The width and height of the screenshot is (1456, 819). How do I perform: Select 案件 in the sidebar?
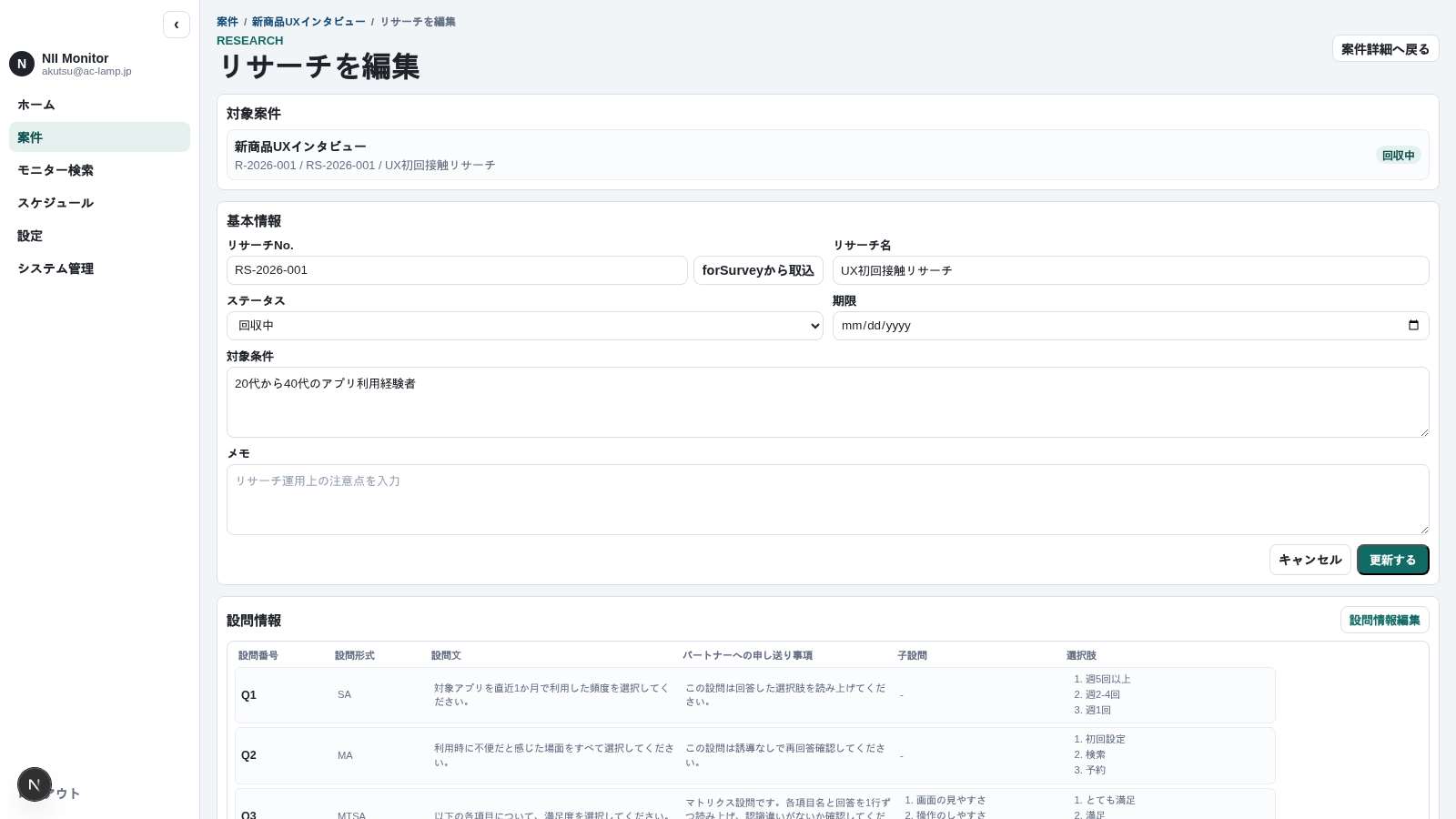tap(99, 137)
